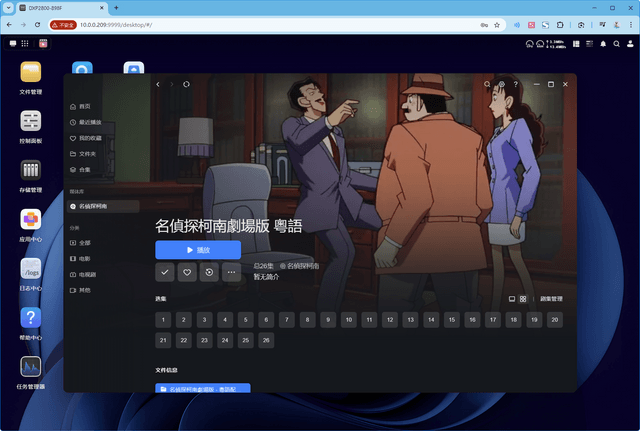Add series to favorites with heart button
This screenshot has width=640, height=431.
point(187,272)
